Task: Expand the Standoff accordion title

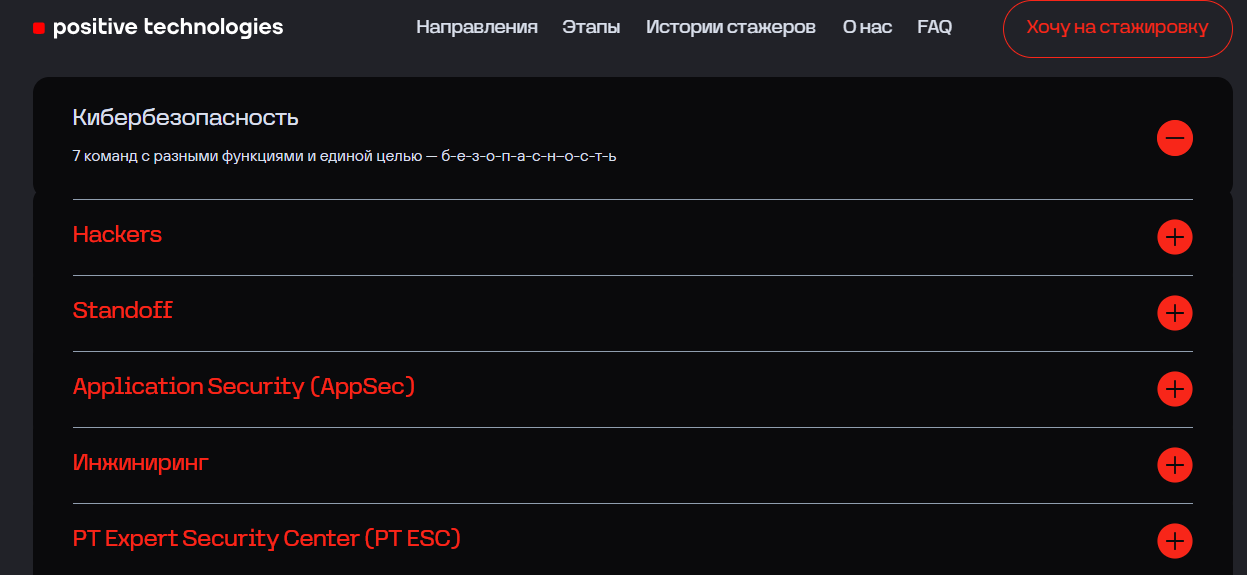Action: (x=123, y=310)
